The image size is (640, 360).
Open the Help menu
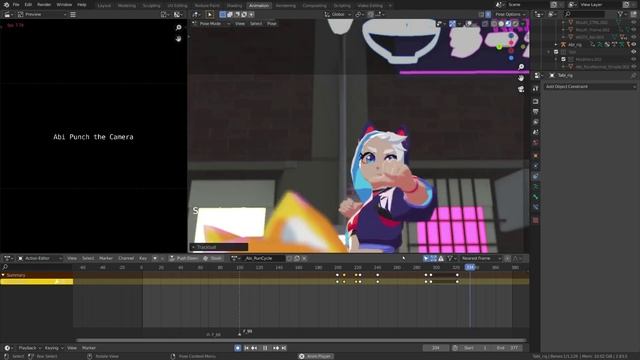click(82, 5)
